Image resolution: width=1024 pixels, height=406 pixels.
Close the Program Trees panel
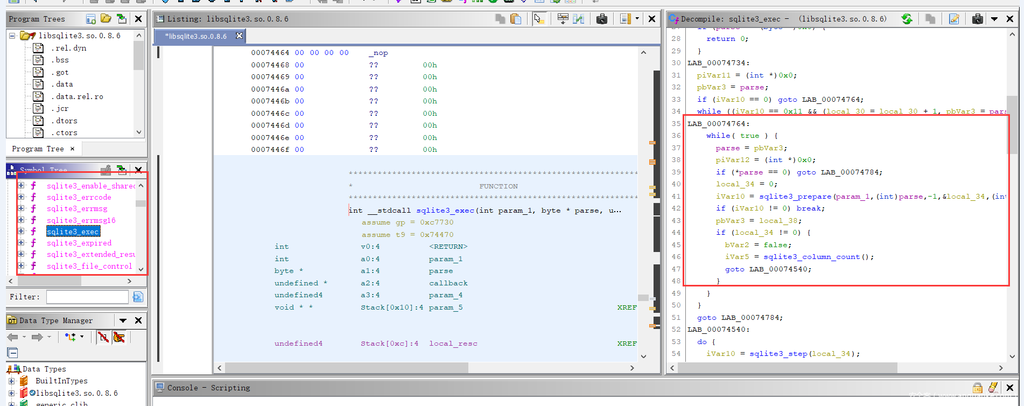click(x=138, y=19)
